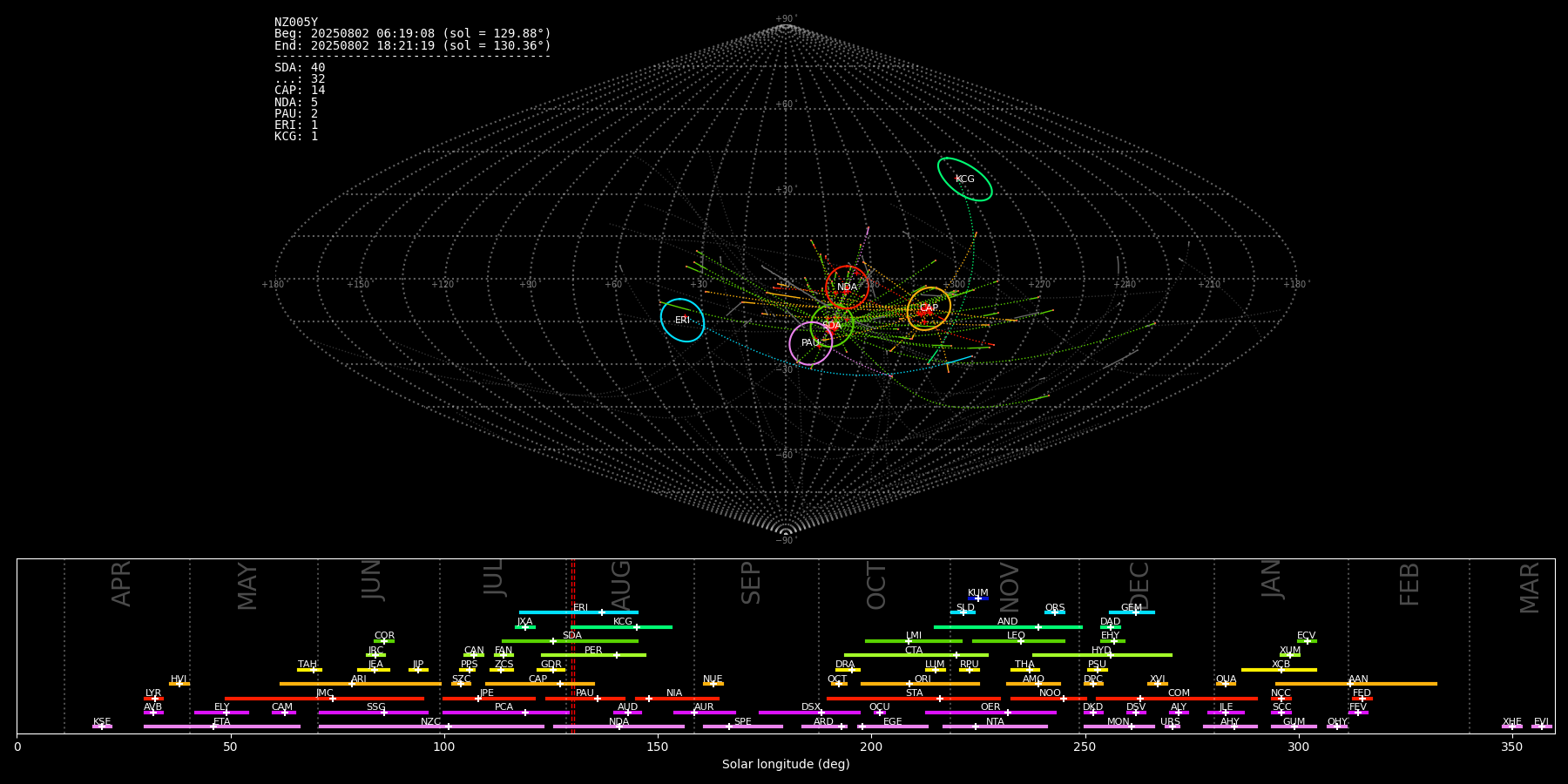Click the 'End: 20250802 18:21:19' line
This screenshot has height=784, width=1568.
click(x=413, y=45)
